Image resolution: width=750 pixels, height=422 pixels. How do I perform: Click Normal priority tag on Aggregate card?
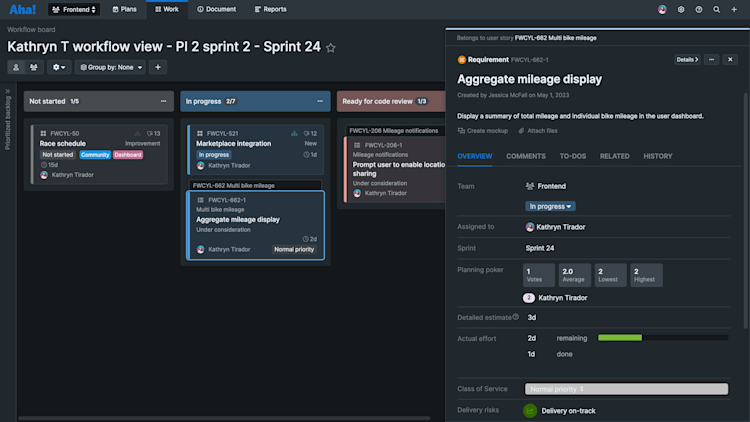click(x=294, y=249)
